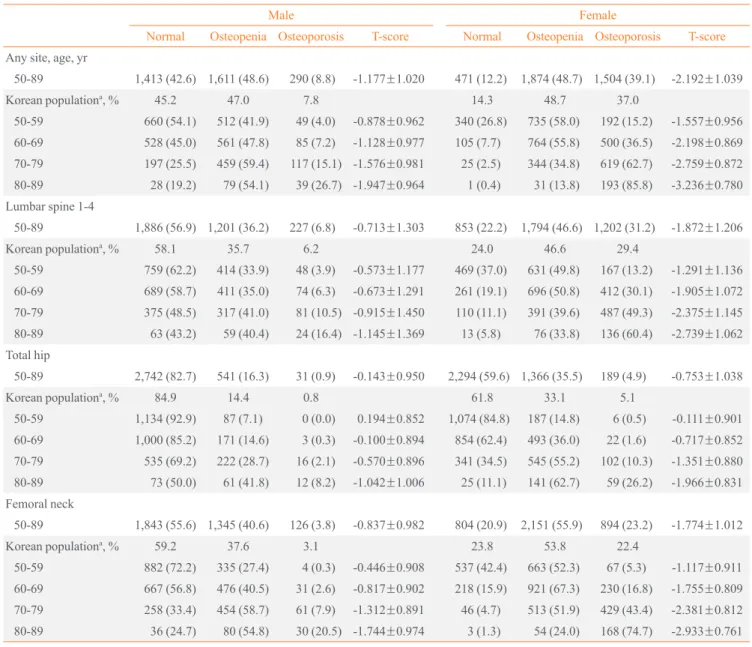
Task: Select the value '561 (47.8)'
Action: coord(243,143)
